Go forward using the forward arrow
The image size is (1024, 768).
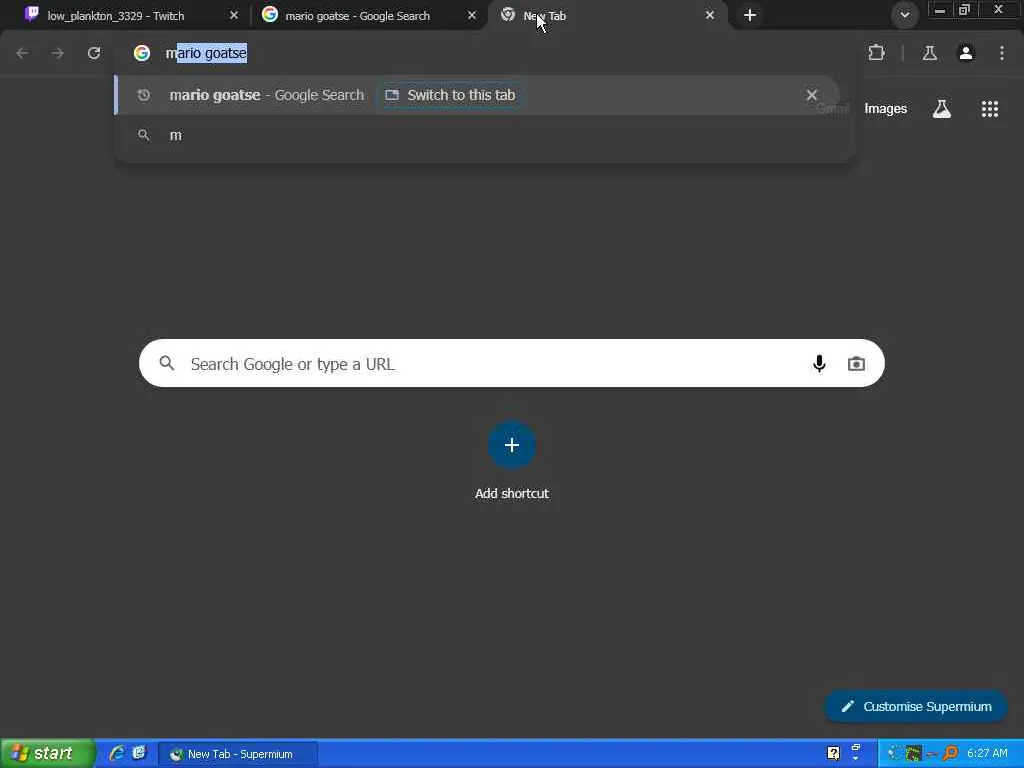click(57, 53)
